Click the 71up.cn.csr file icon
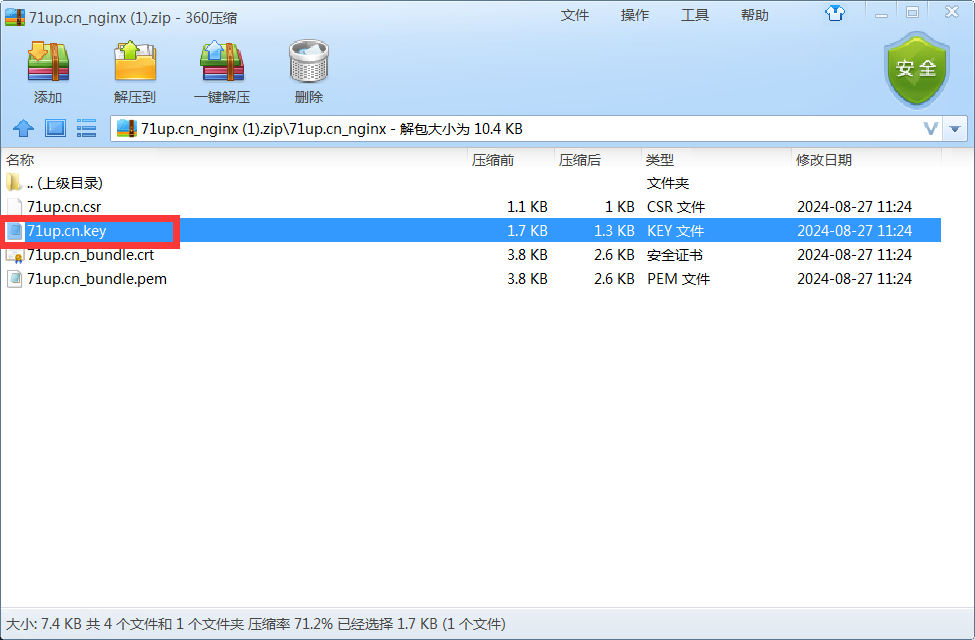 [14, 206]
